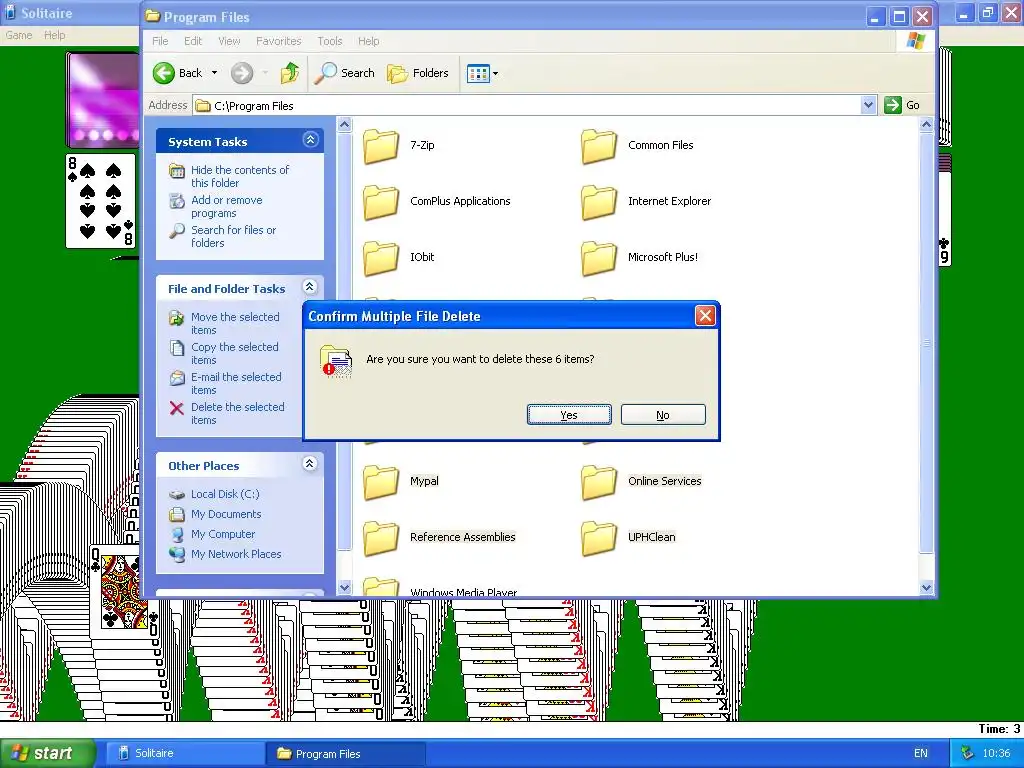Viewport: 1024px width, 768px height.
Task: Click file list scrollbar down arrow
Action: (926, 587)
